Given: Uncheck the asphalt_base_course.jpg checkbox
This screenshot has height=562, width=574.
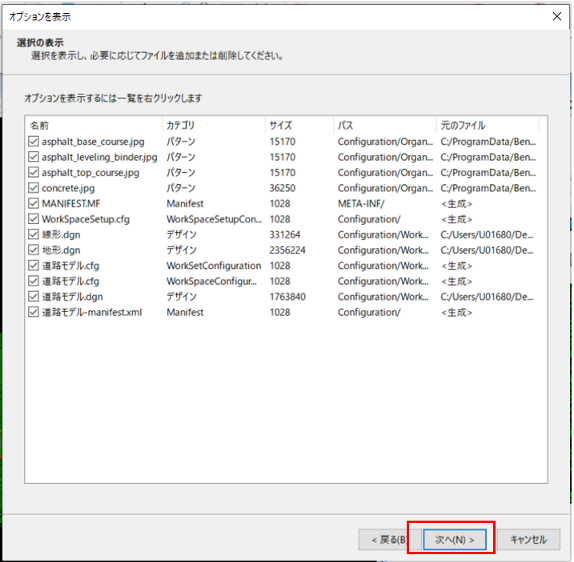Looking at the screenshot, I should (x=33, y=141).
